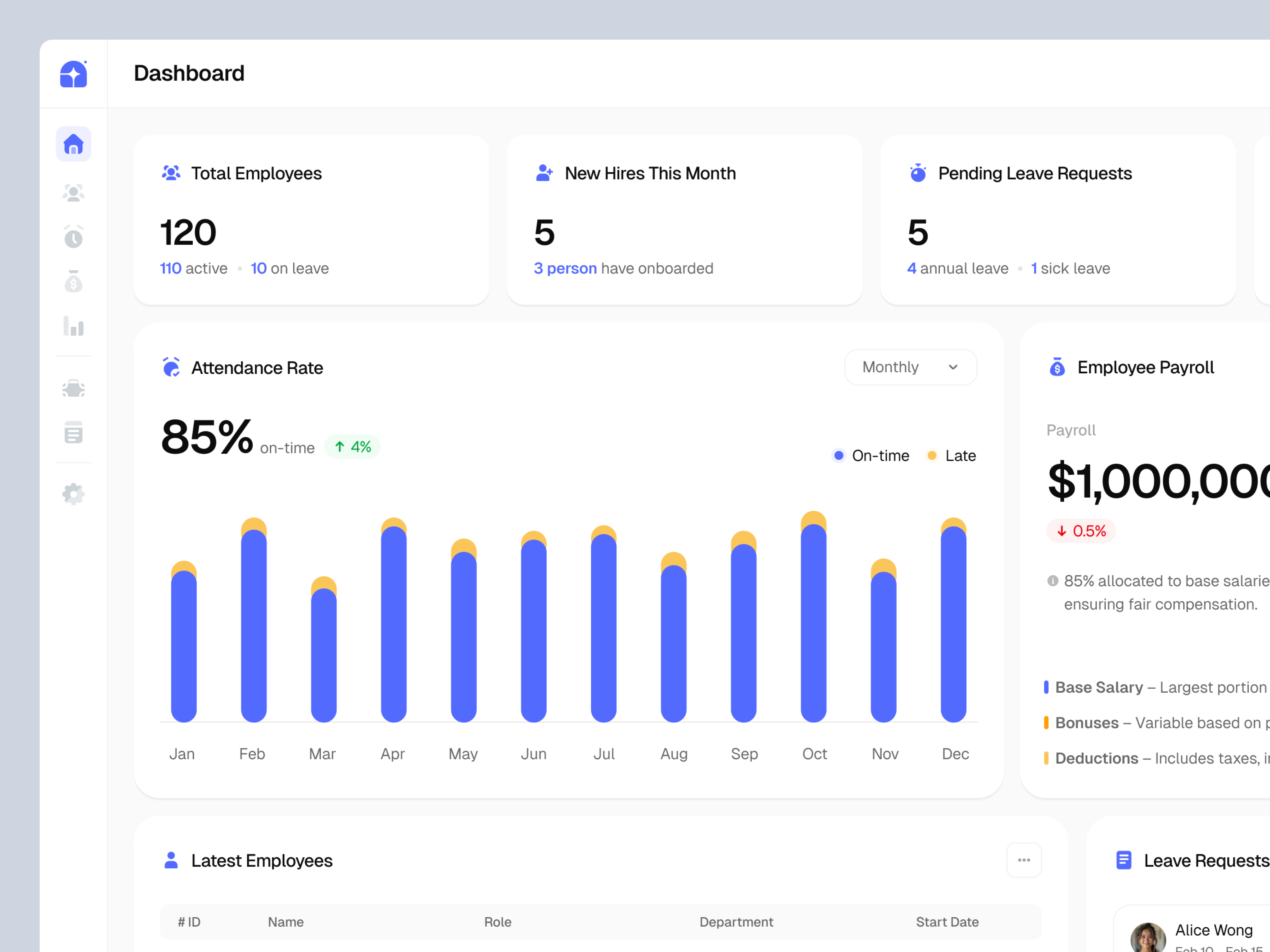1270x952 pixels.
Task: Switch to the Dashboard header title
Action: [x=189, y=73]
